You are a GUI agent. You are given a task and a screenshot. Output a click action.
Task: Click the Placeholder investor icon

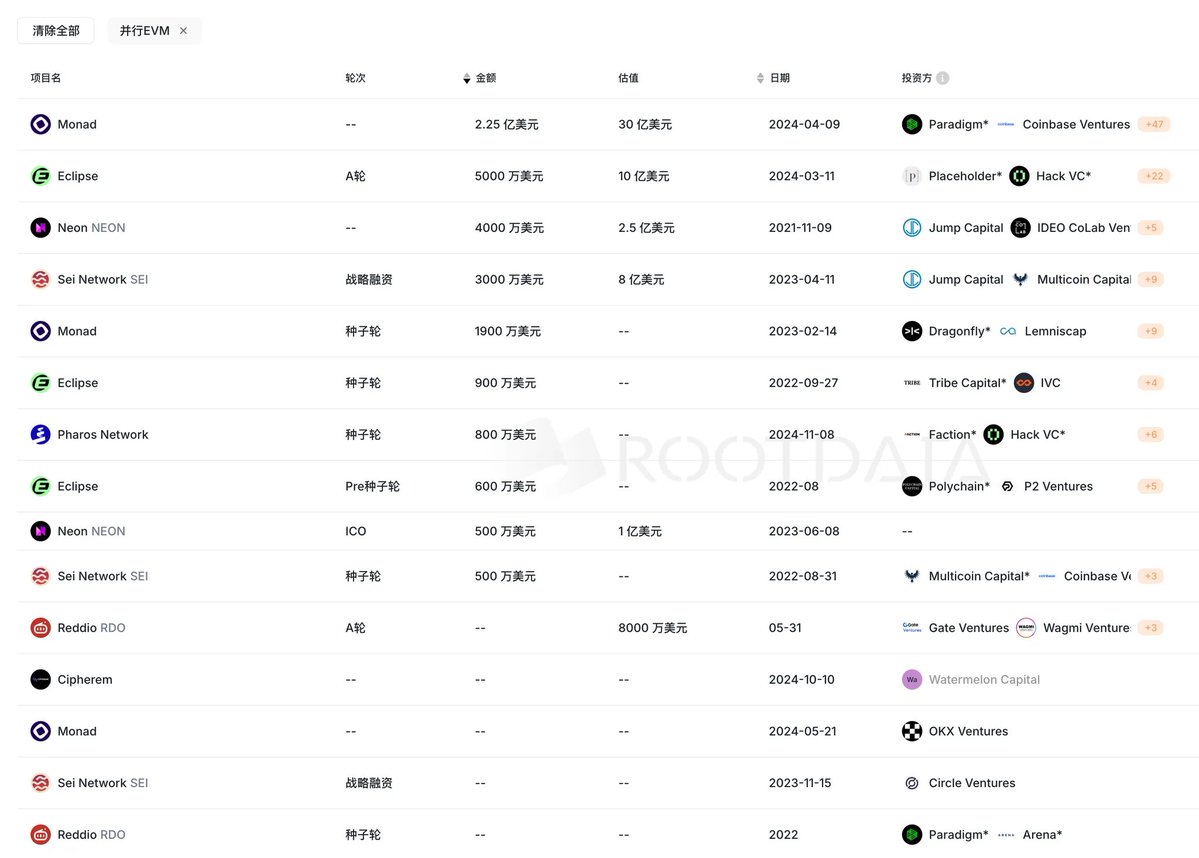(911, 176)
